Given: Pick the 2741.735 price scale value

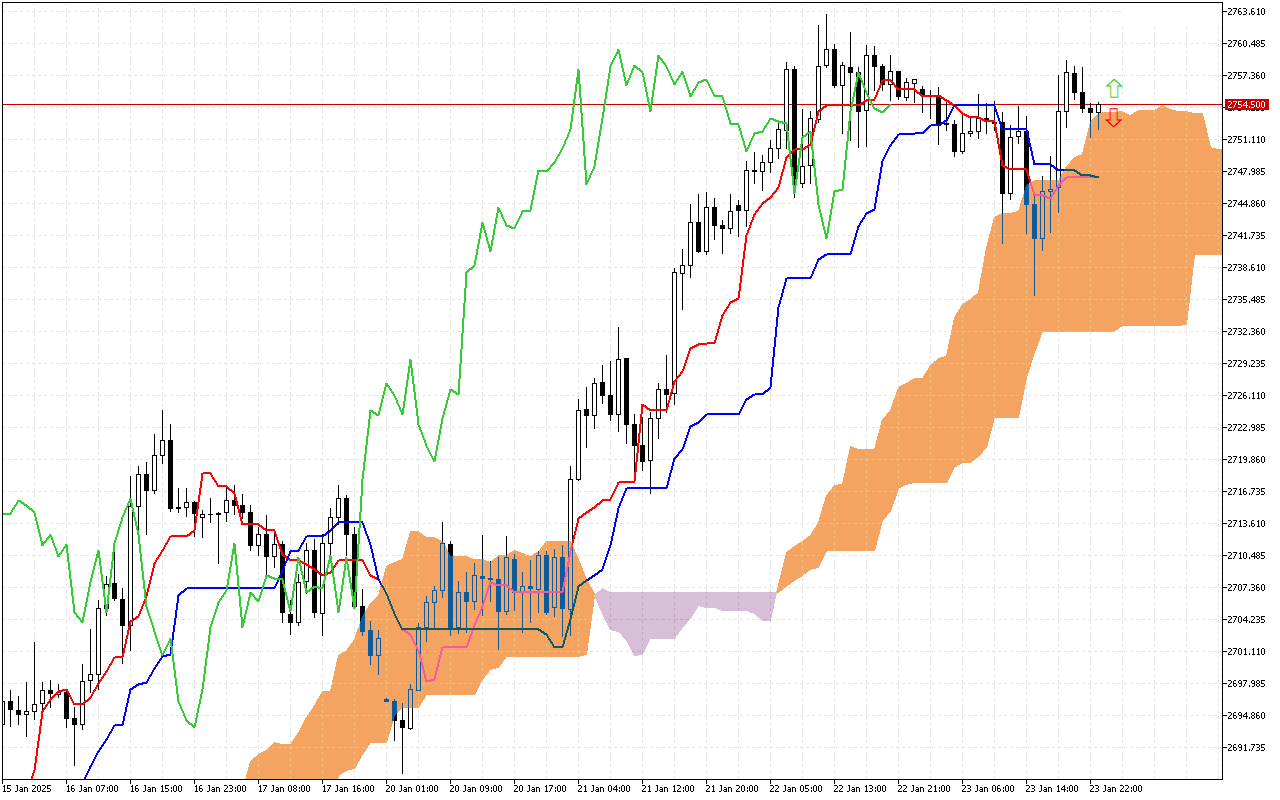Looking at the screenshot, I should [1247, 236].
